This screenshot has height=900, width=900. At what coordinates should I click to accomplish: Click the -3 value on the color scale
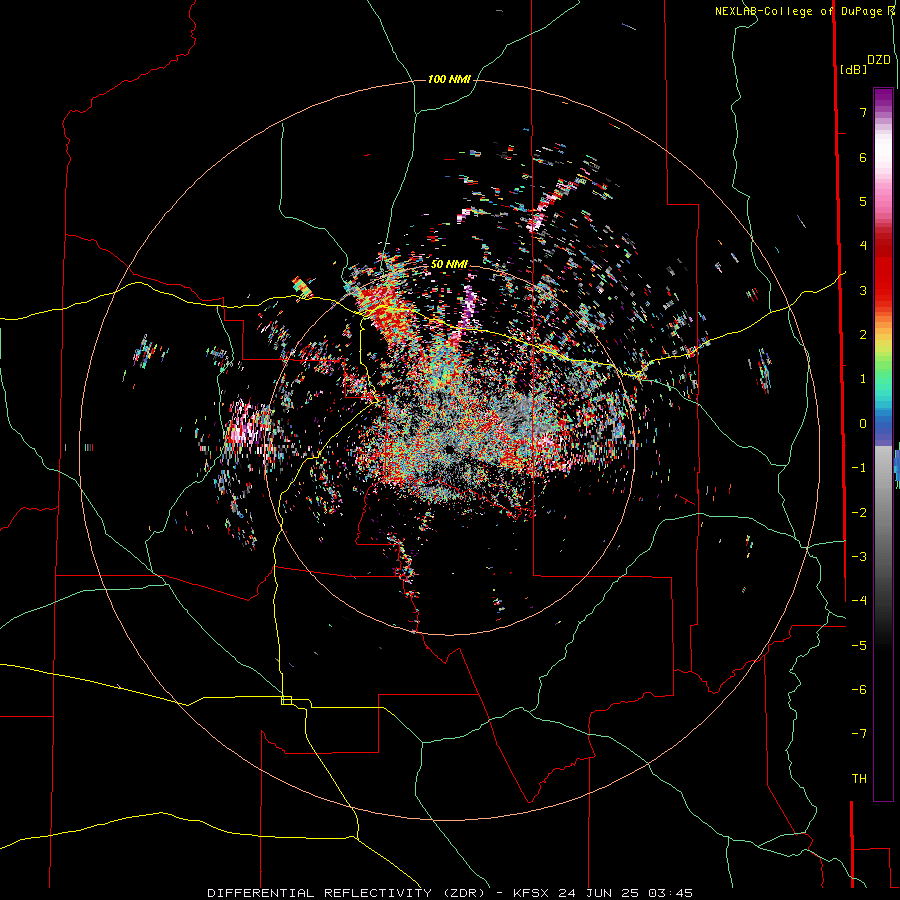pos(859,556)
